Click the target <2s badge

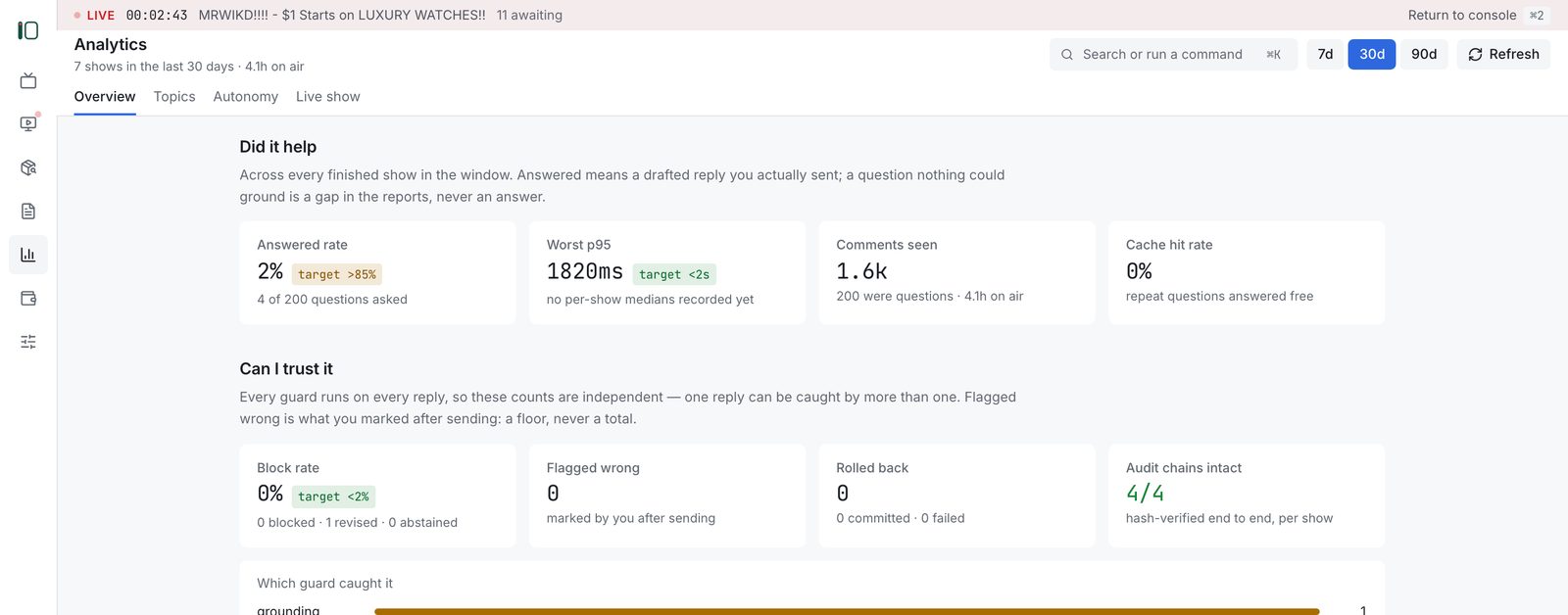[674, 274]
